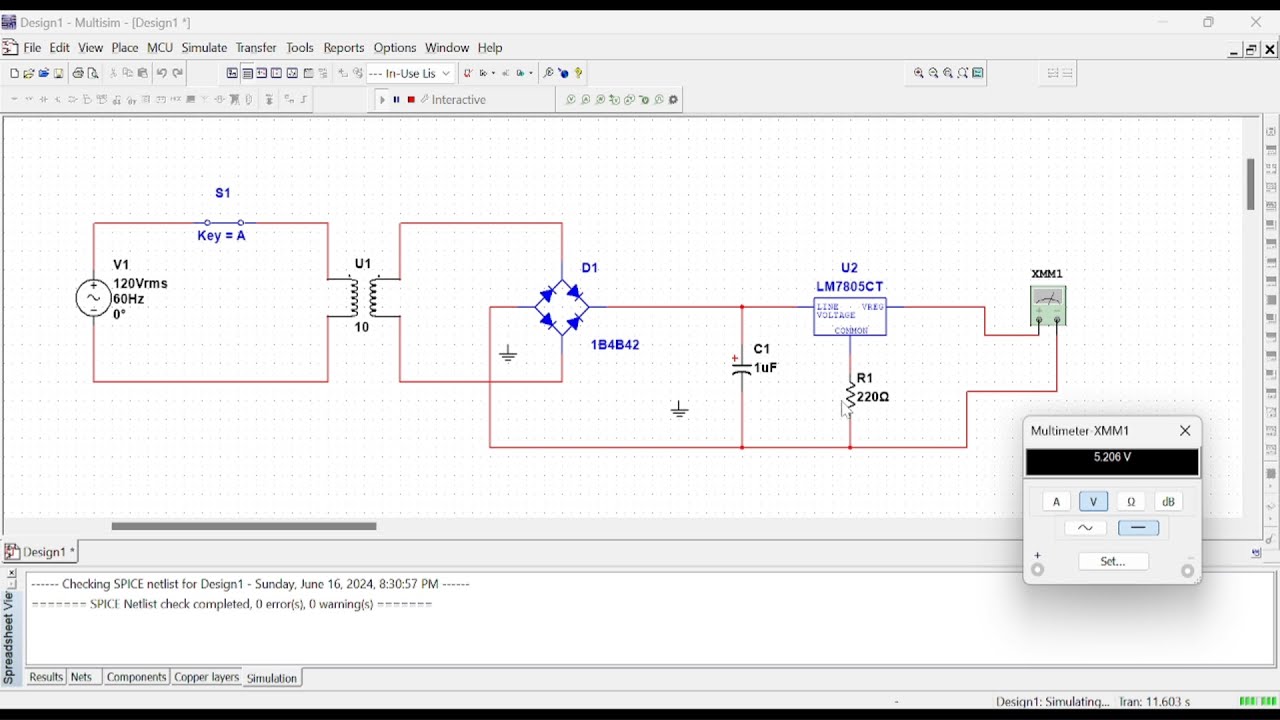Image resolution: width=1280 pixels, height=720 pixels.
Task: Zoom to selected area
Action: click(948, 73)
